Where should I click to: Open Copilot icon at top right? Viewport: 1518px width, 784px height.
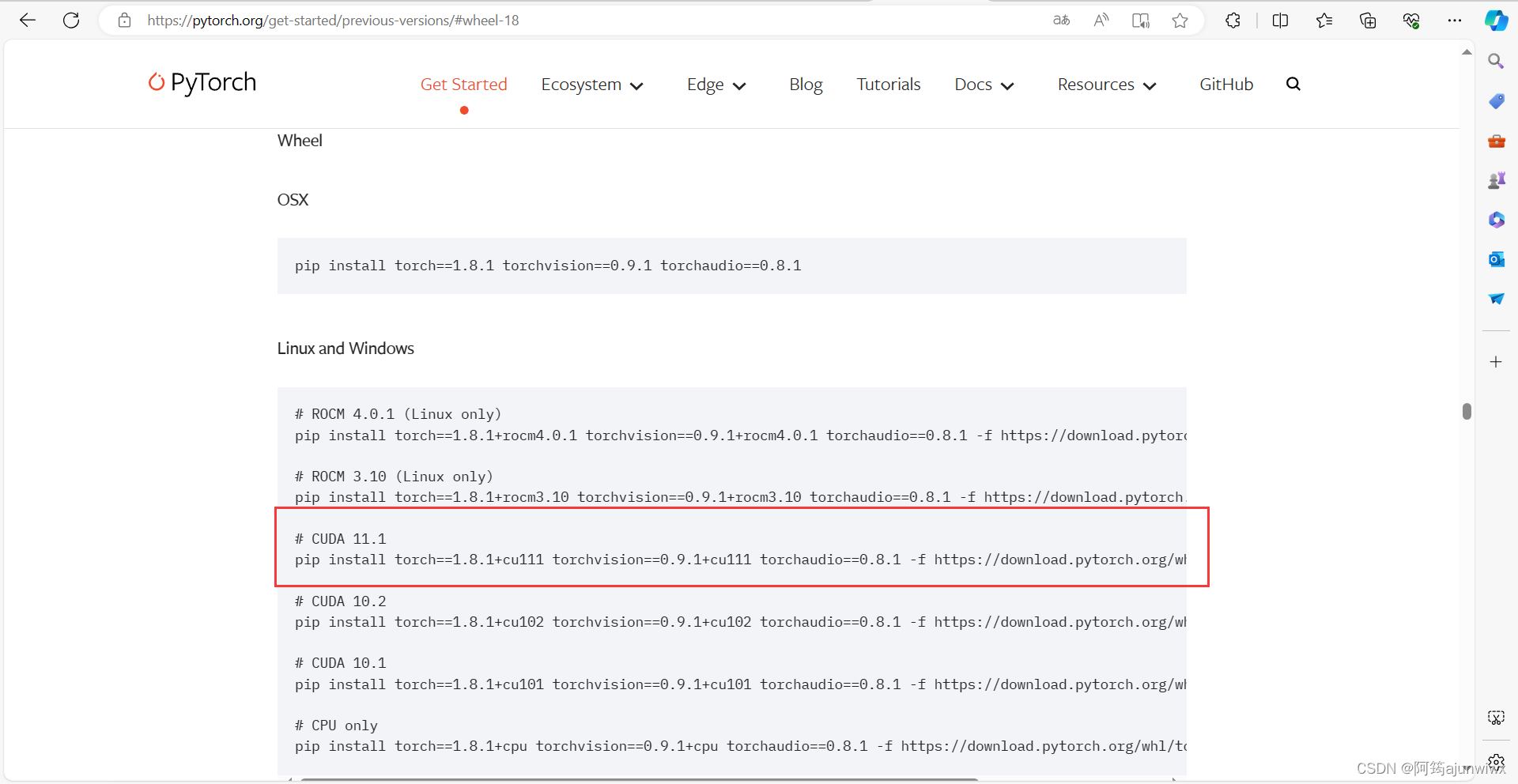(x=1496, y=21)
